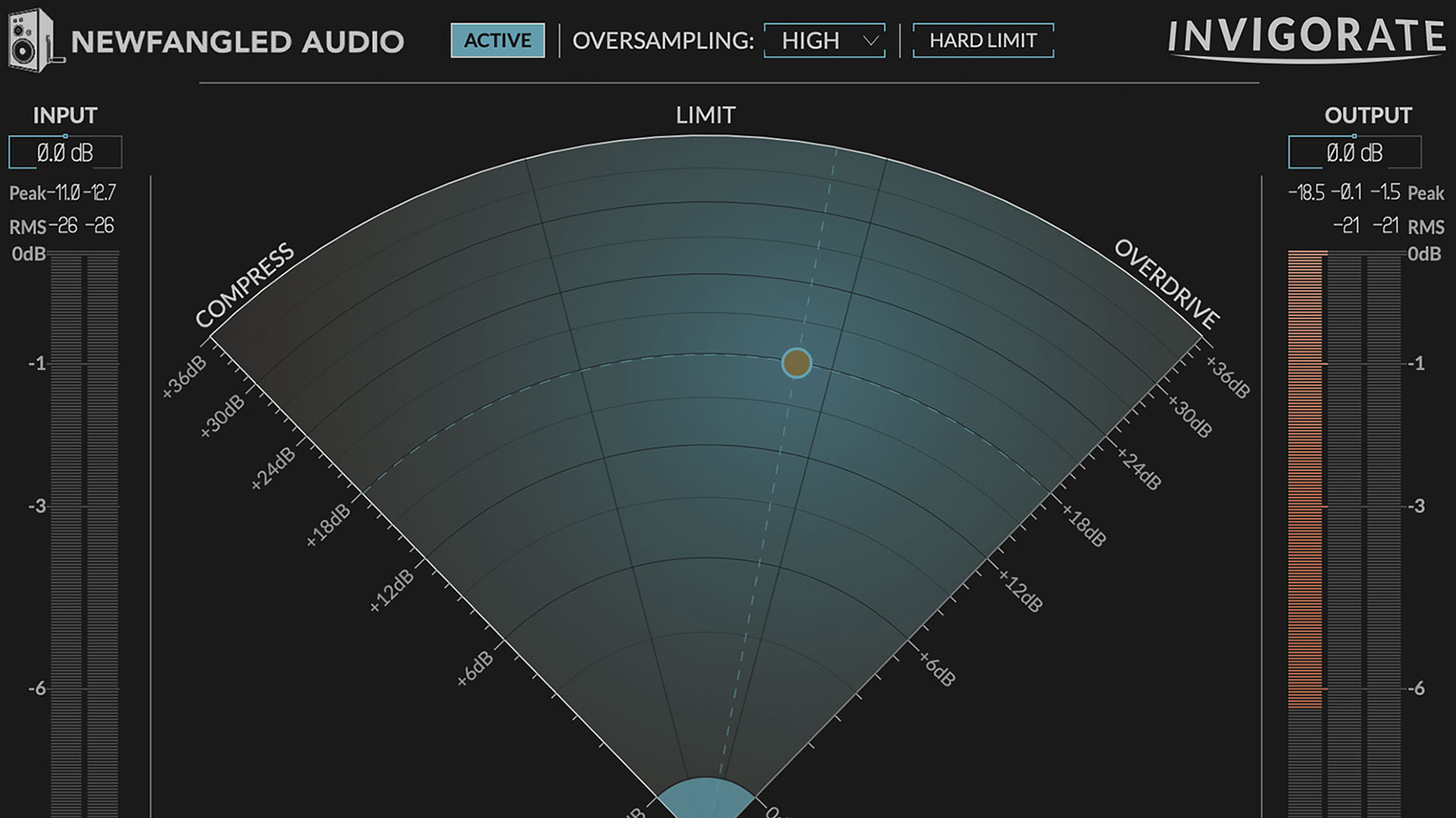The height and width of the screenshot is (818, 1456).
Task: Click the +36dB mark on Compress scale
Action: [184, 378]
